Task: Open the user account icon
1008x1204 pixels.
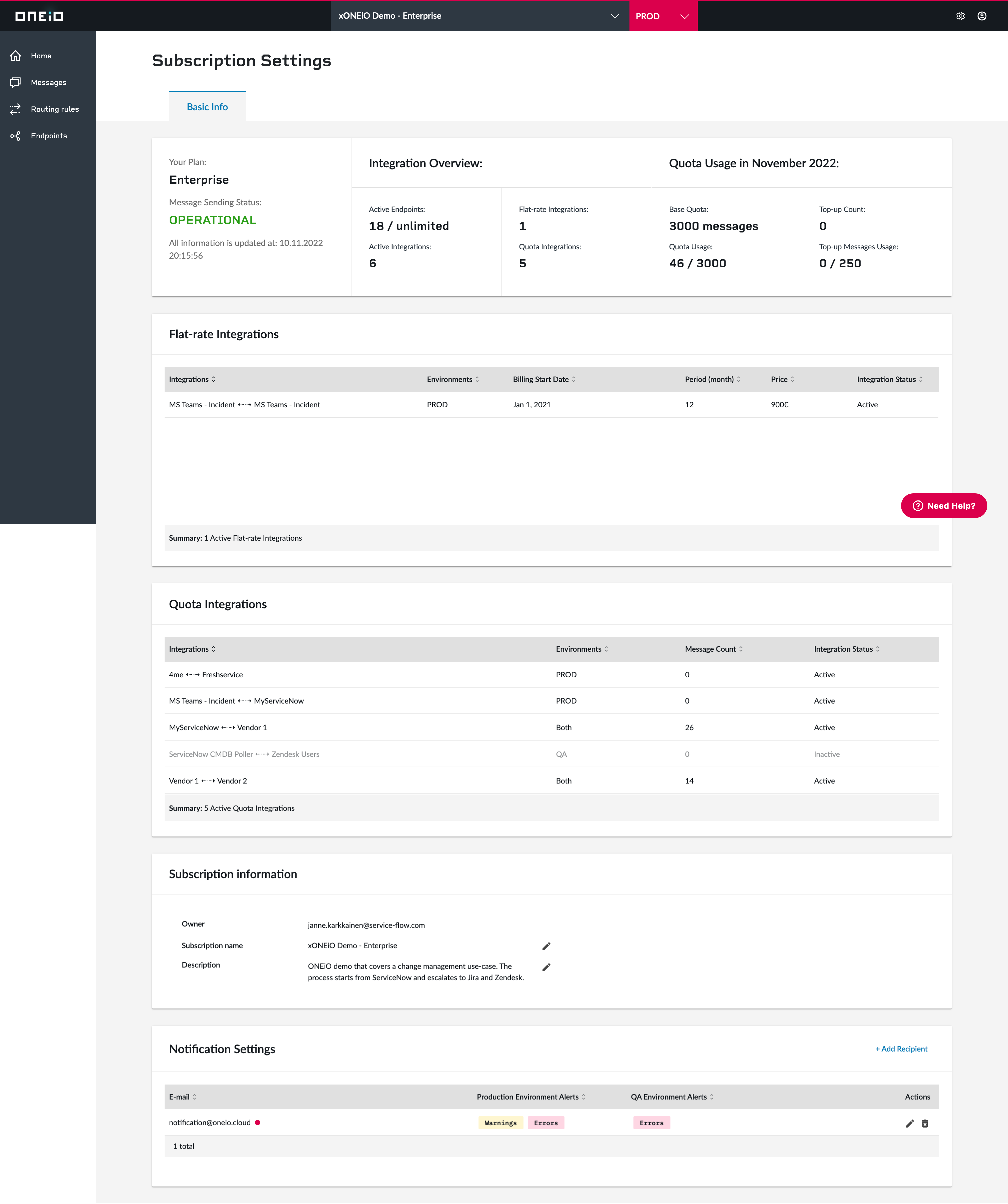Action: click(982, 16)
